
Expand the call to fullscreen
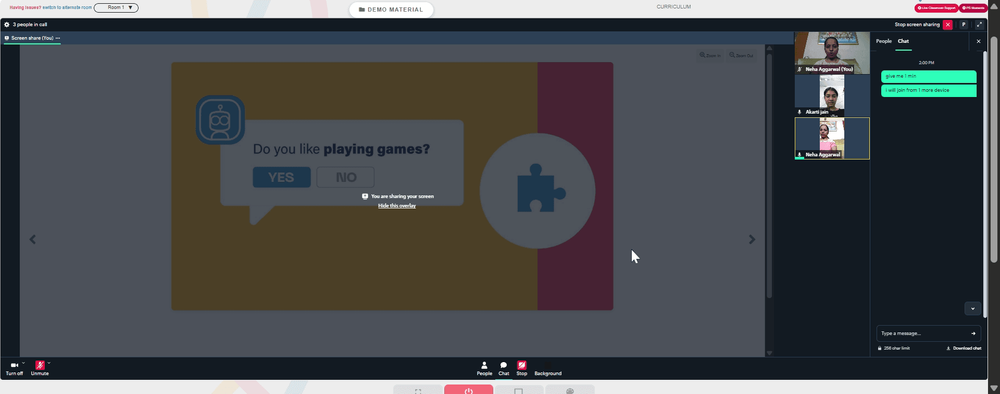(980, 24)
